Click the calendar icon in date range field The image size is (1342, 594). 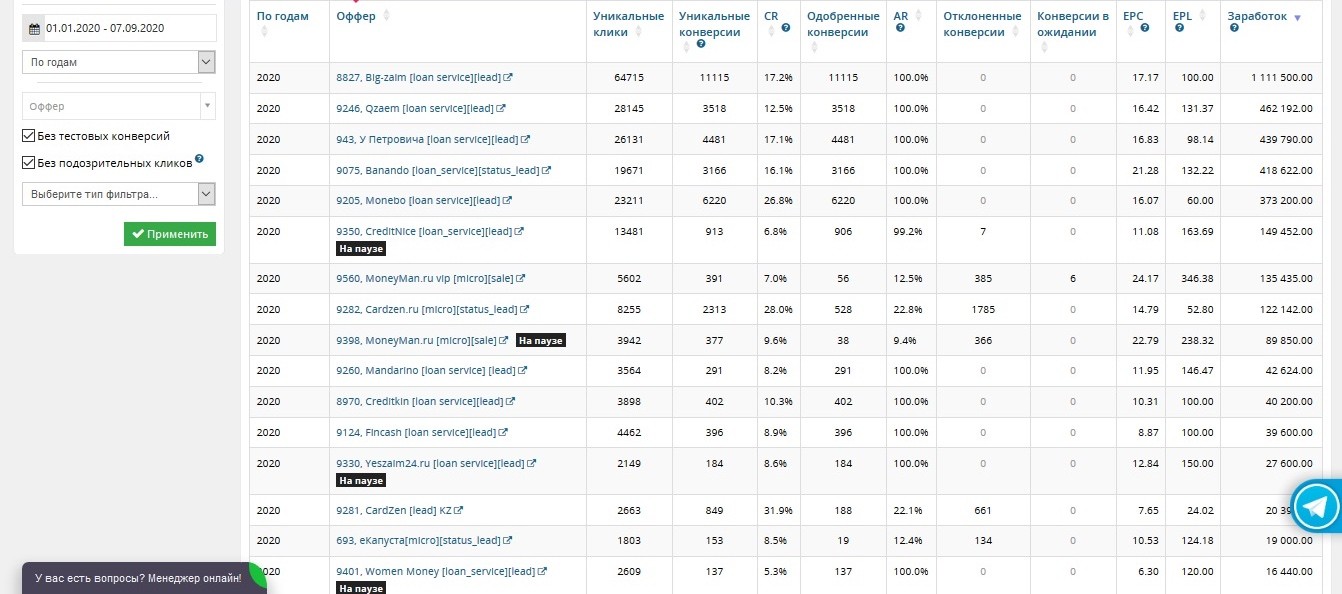coord(35,29)
